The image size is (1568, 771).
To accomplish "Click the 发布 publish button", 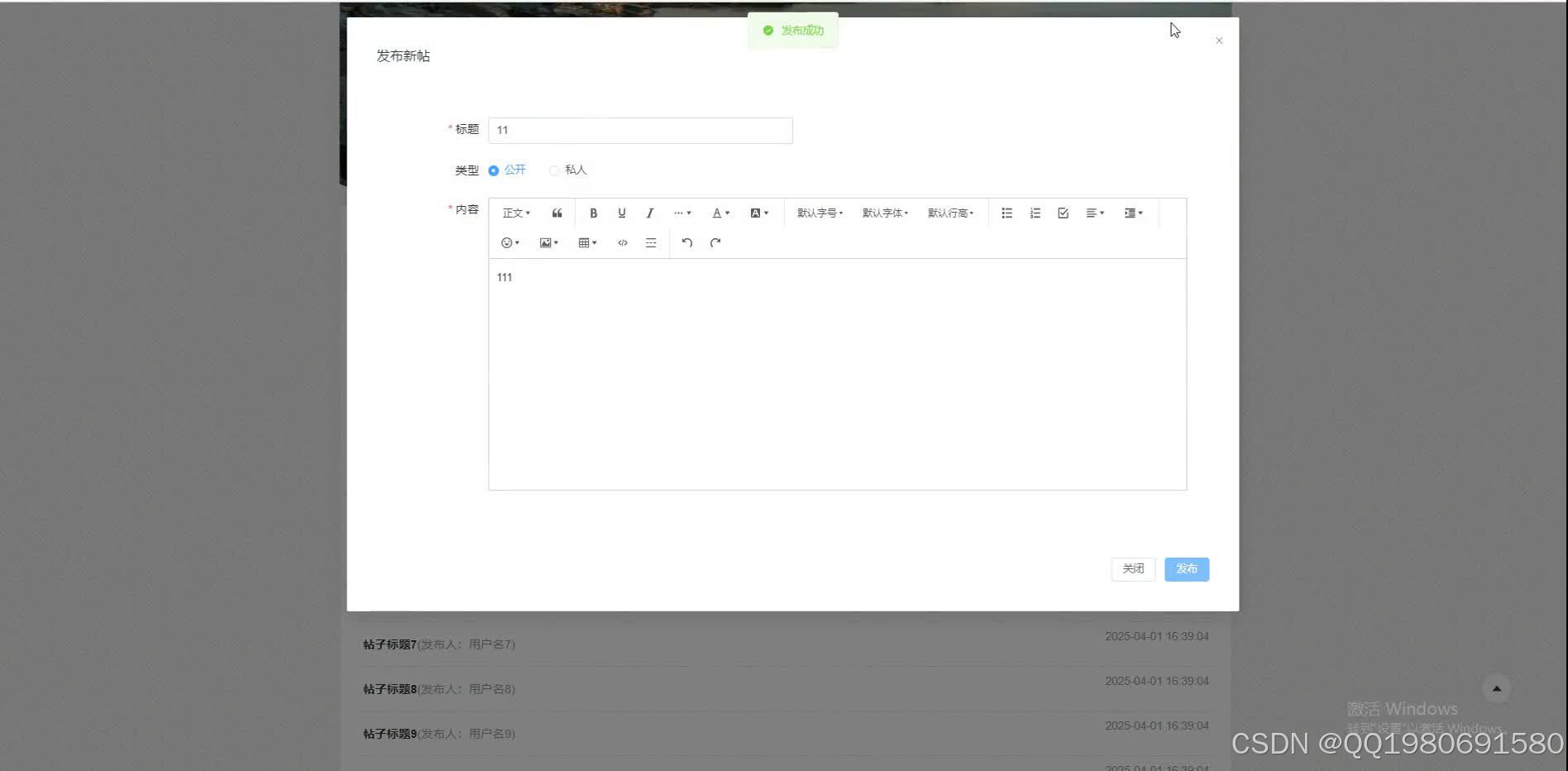I will click(x=1187, y=569).
